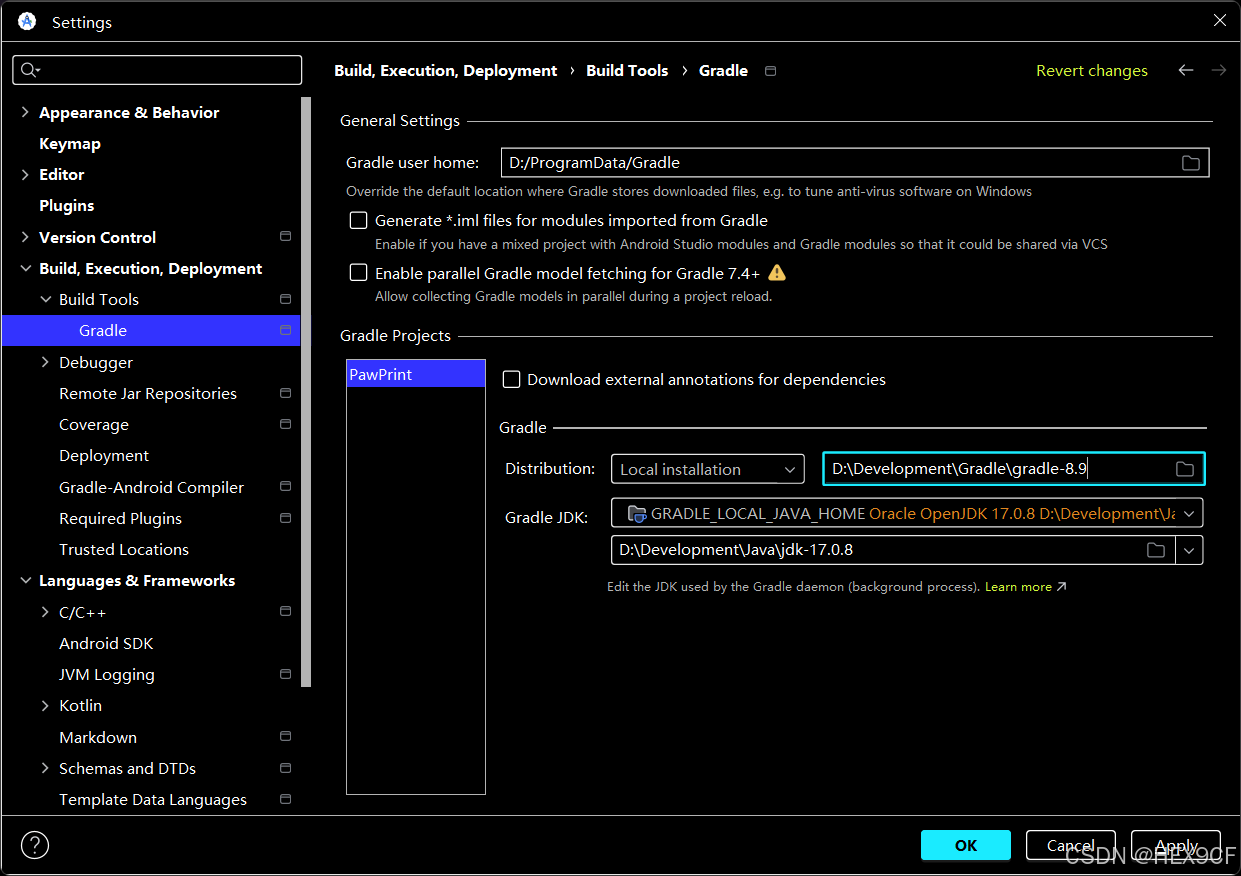The width and height of the screenshot is (1241, 876).
Task: Click project-level icon on Required Plugins row
Action: click(x=285, y=518)
